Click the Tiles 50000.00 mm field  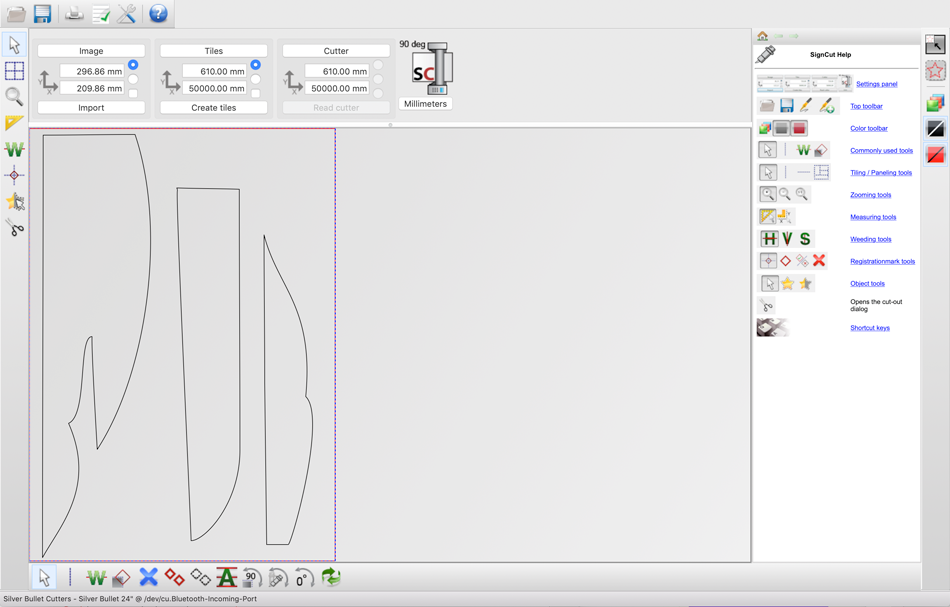pyautogui.click(x=214, y=88)
